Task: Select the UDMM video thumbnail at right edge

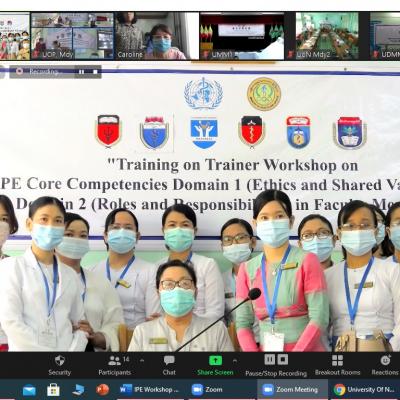Action: pos(385,36)
